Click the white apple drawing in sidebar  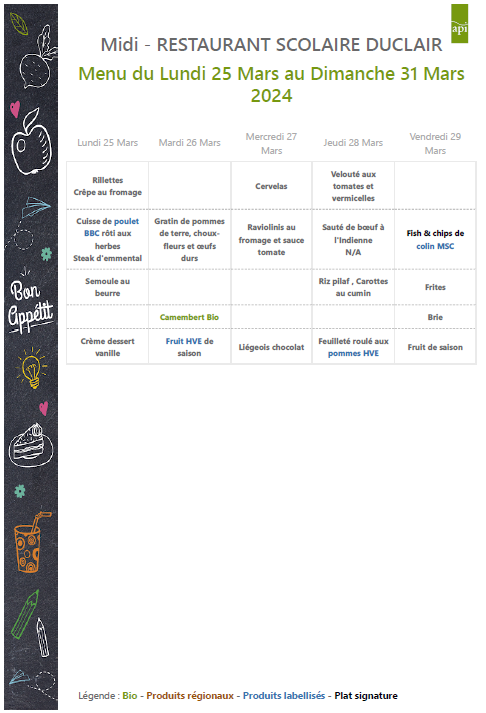click(31, 141)
